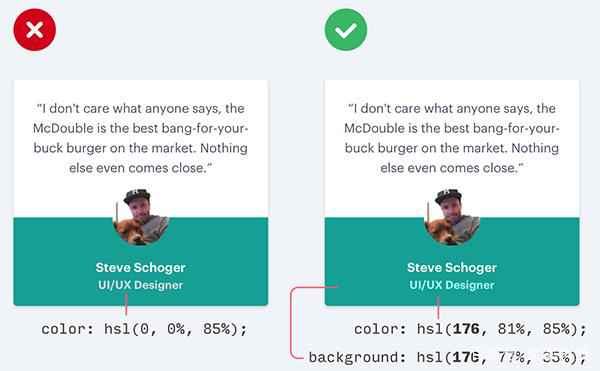Screen dimensions: 600x371
Task: Click the bold 176 hue value in color line
Action: [466, 329]
